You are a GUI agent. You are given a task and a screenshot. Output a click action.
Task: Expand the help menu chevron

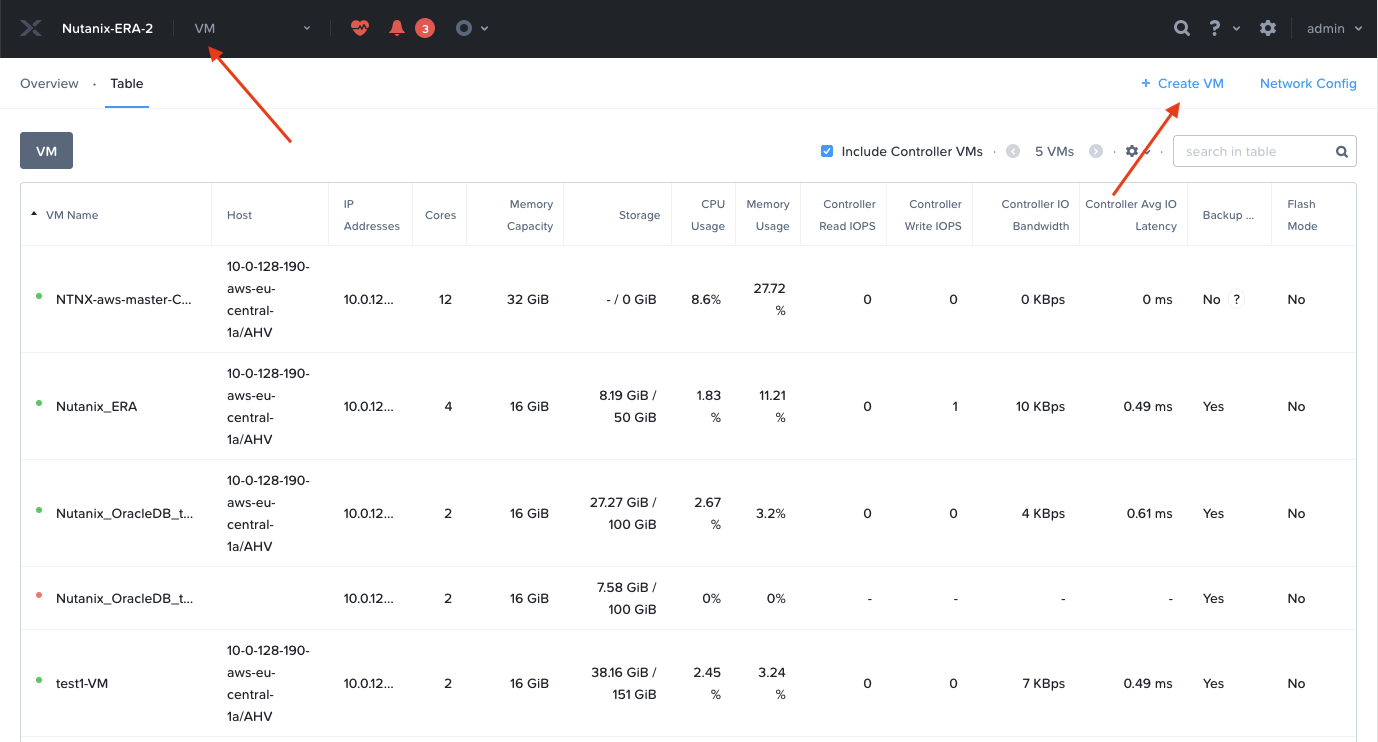tap(1237, 28)
